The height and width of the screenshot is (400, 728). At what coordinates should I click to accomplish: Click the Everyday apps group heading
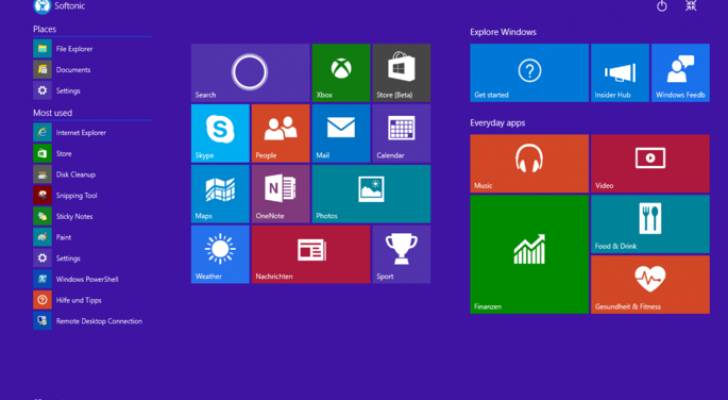[x=497, y=123]
